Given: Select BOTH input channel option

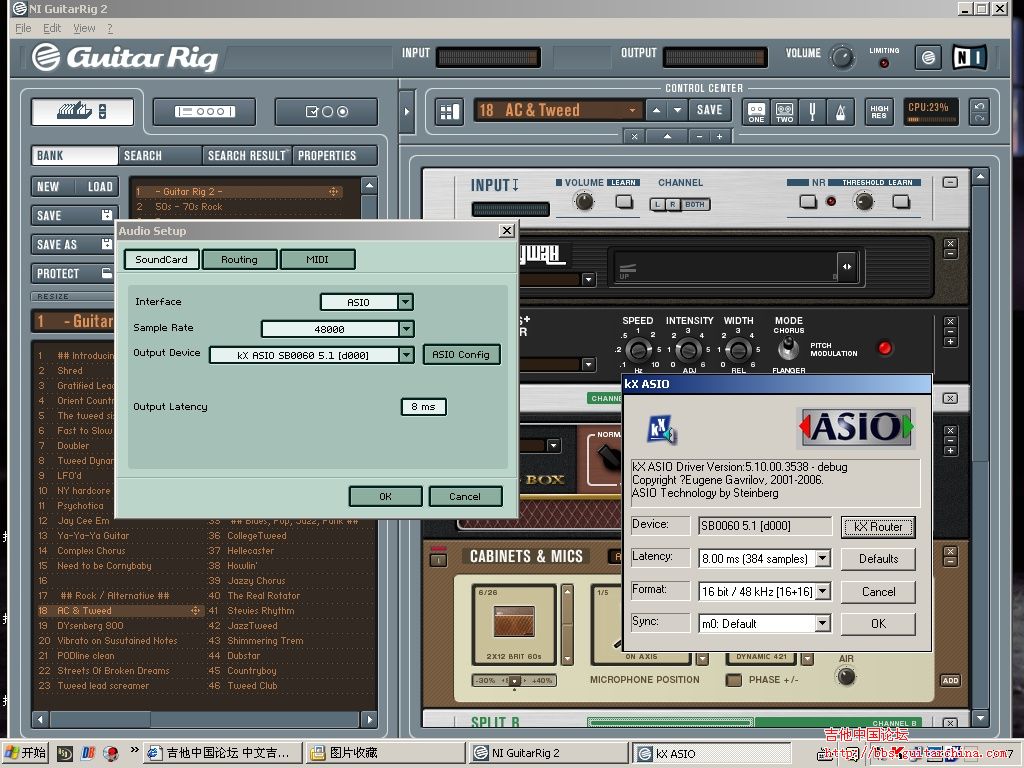Looking at the screenshot, I should [694, 204].
